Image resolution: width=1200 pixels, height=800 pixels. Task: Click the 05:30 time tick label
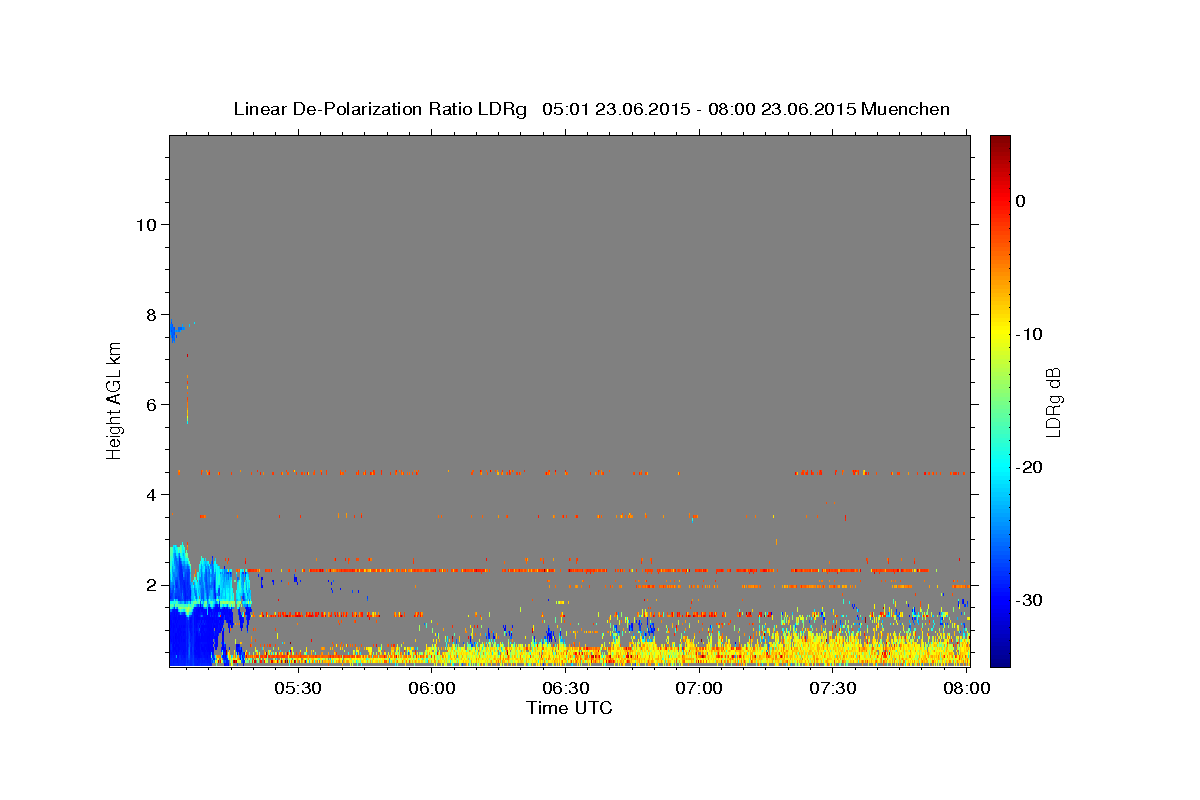[x=298, y=689]
